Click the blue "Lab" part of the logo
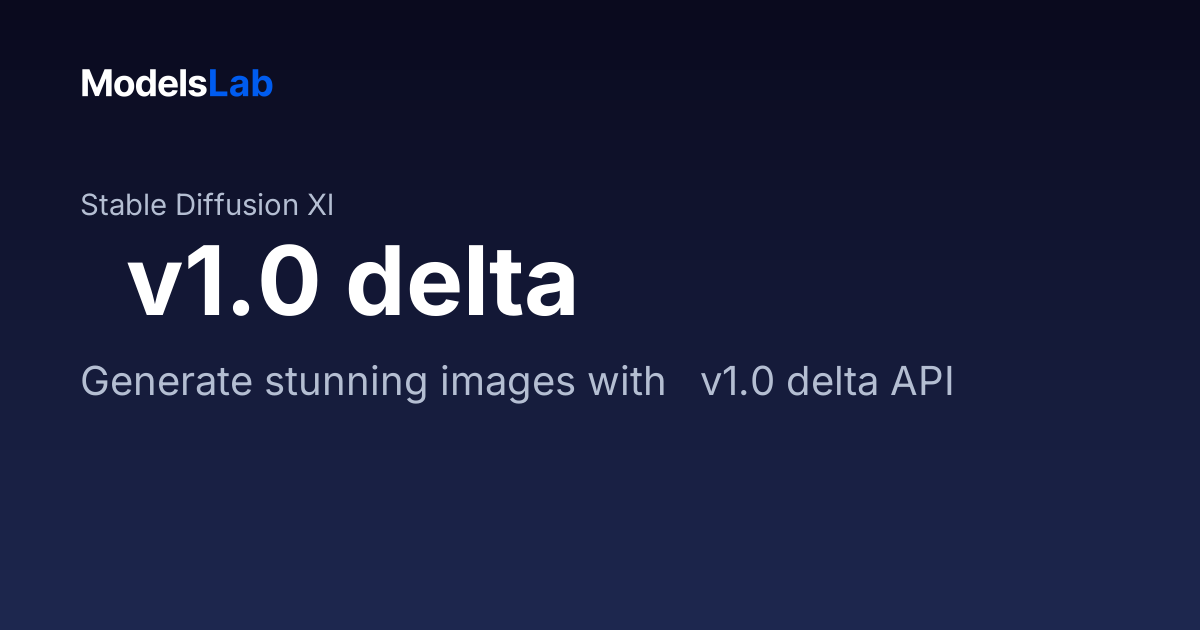This screenshot has height=630, width=1200. tap(241, 84)
